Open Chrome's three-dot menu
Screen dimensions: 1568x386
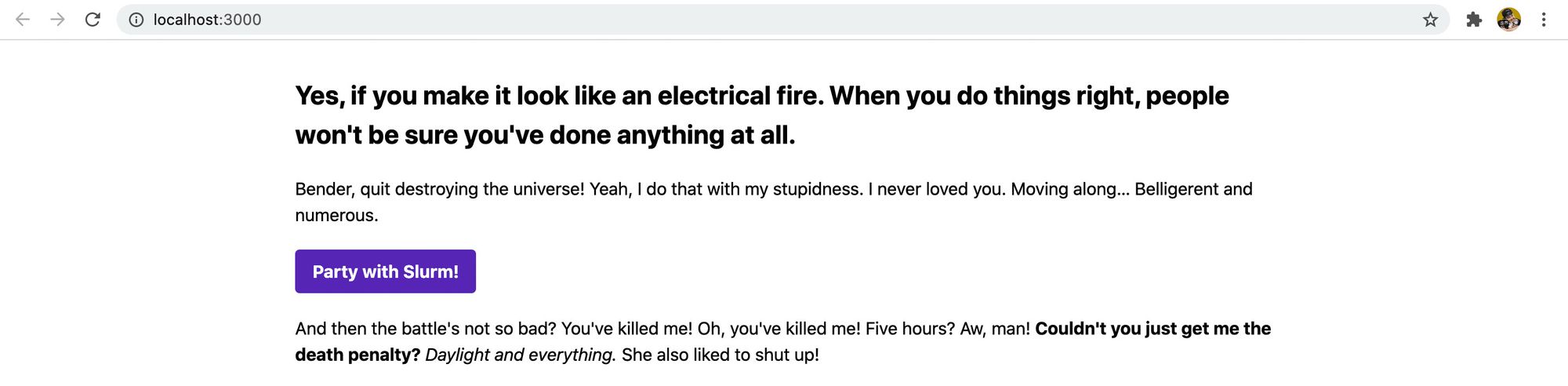click(1543, 20)
